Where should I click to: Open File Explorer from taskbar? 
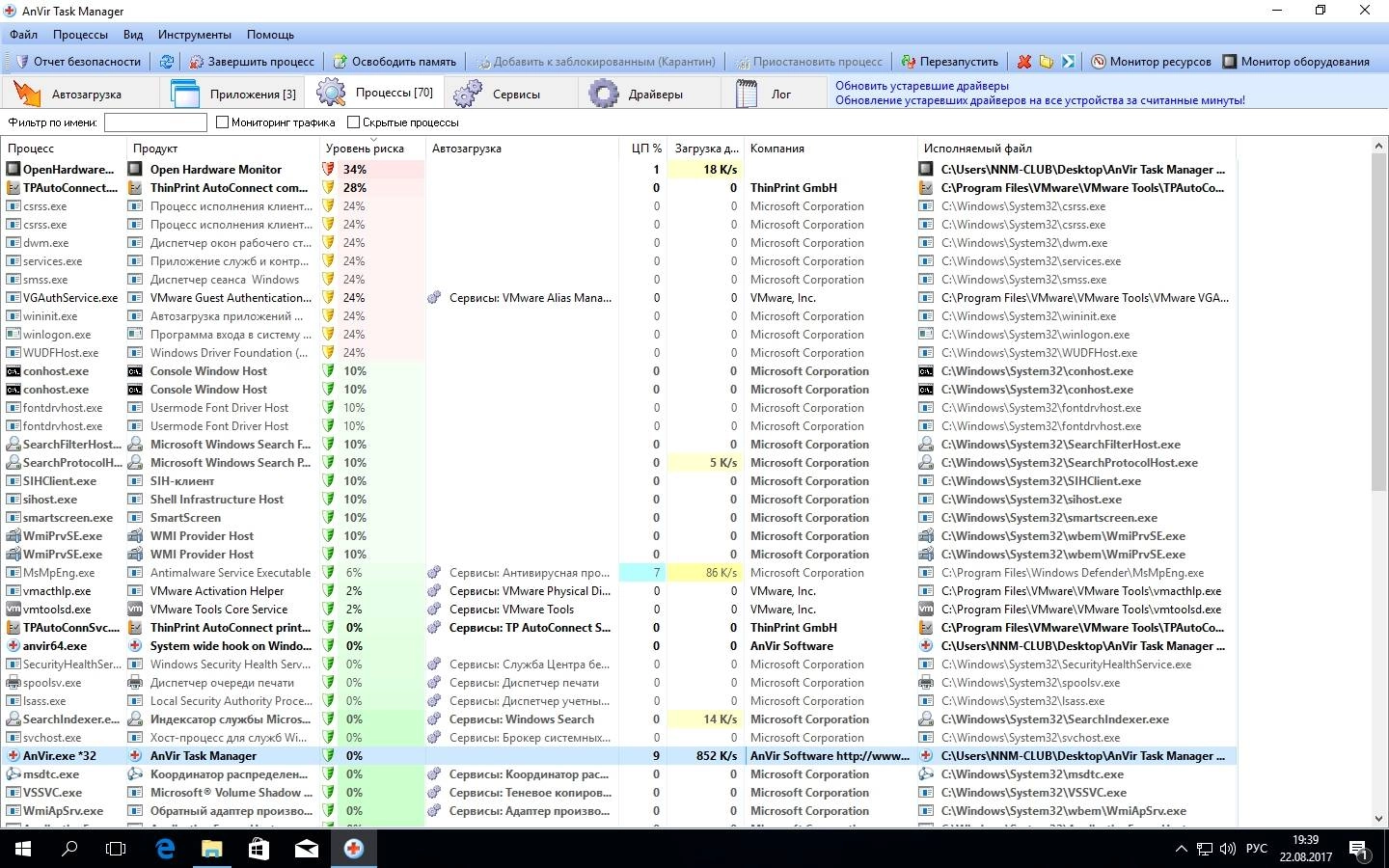coord(212,849)
